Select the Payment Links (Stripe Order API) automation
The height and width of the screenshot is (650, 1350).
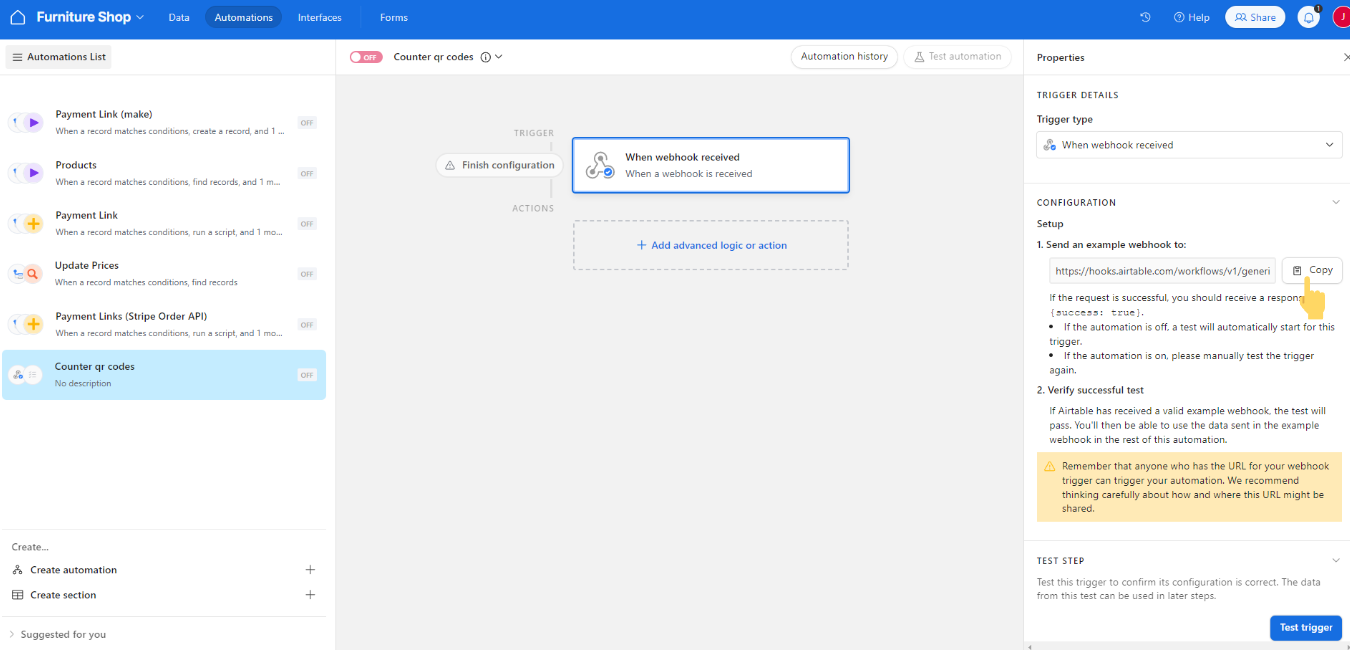pyautogui.click(x=164, y=324)
